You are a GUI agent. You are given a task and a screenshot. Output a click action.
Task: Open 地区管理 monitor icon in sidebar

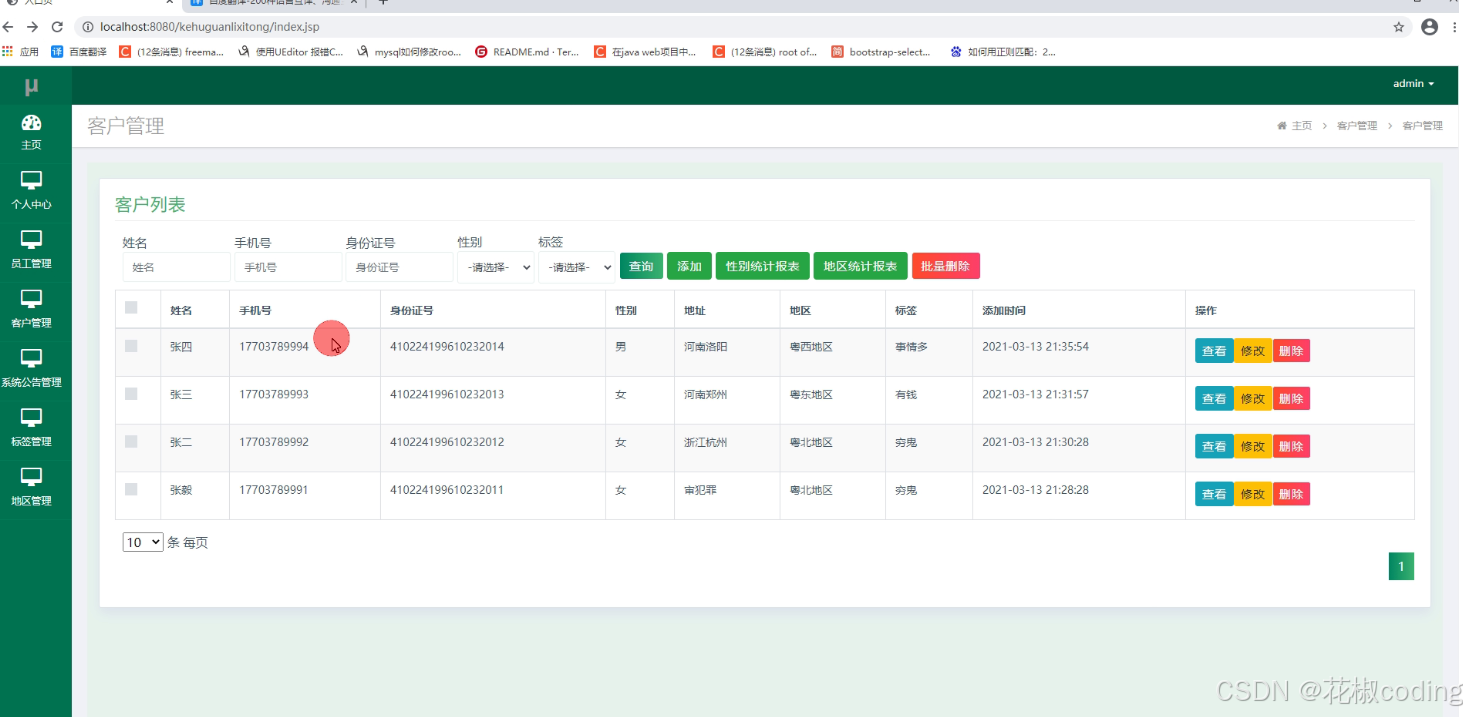(x=31, y=477)
